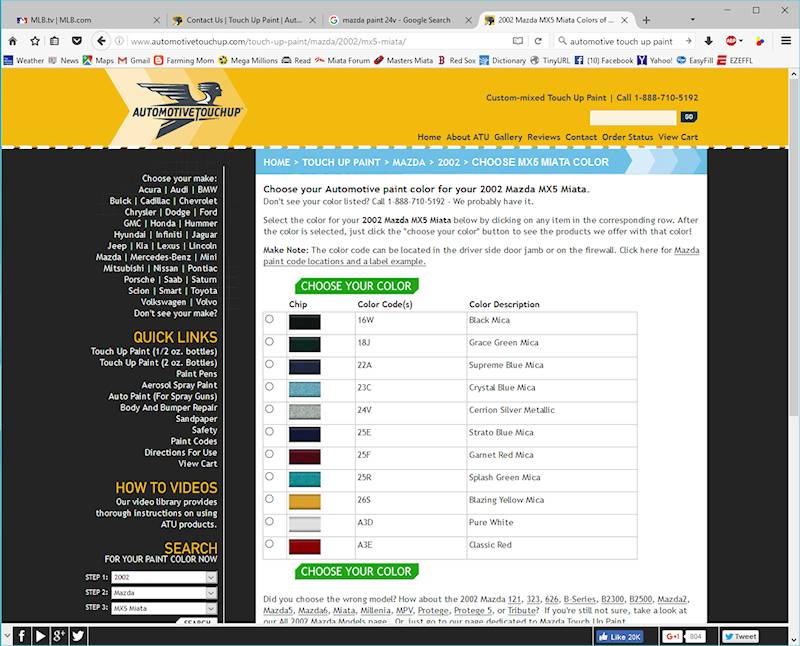Screen dimensions: 800x646
Task: Select the 16W Black Mica radio button
Action: click(x=269, y=319)
